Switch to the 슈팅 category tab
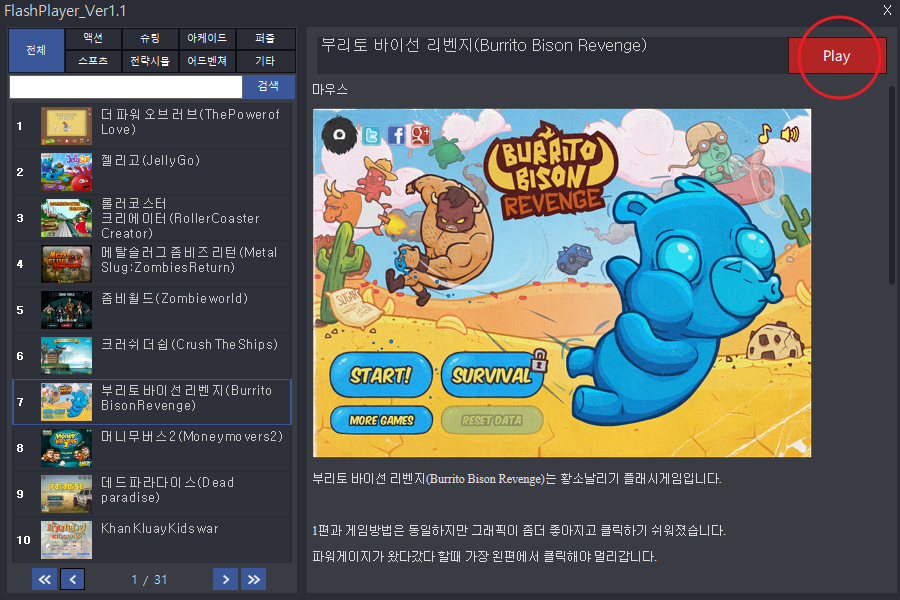Screen dimensions: 900x600 (x=150, y=38)
